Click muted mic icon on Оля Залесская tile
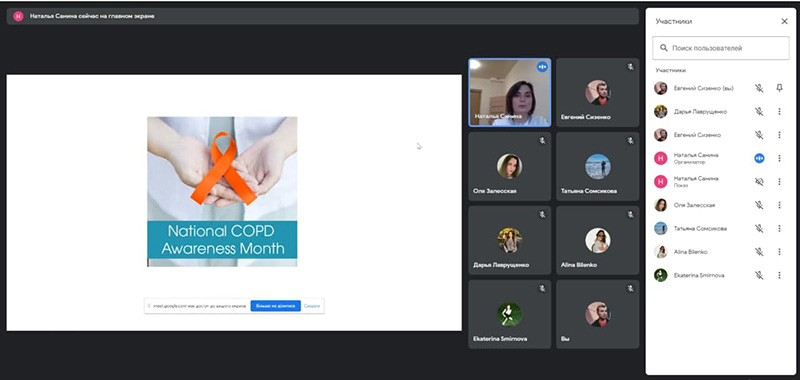800x380 pixels. (x=542, y=141)
